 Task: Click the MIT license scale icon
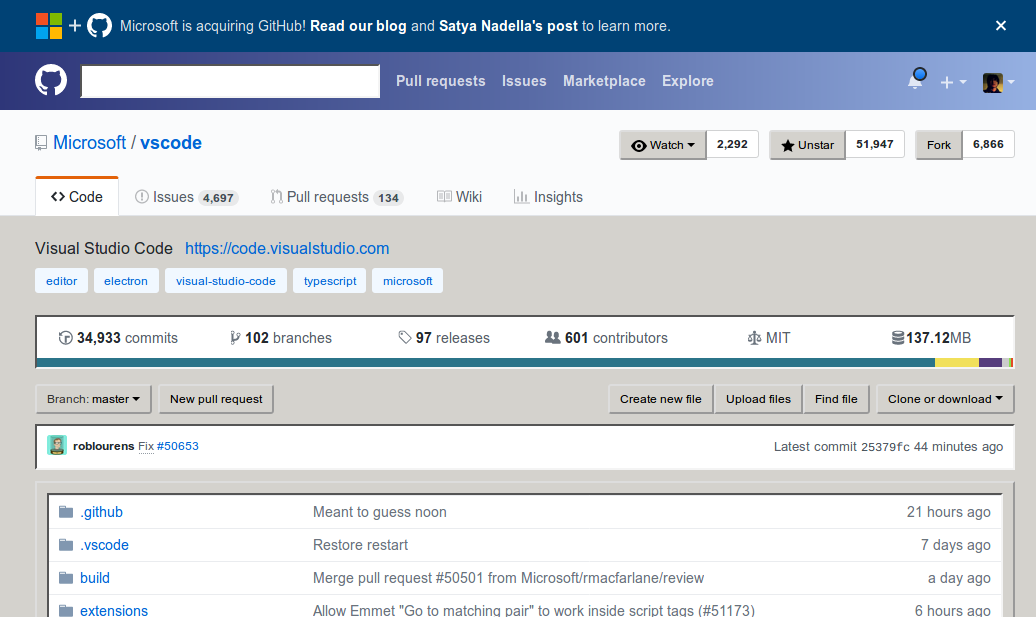point(756,338)
